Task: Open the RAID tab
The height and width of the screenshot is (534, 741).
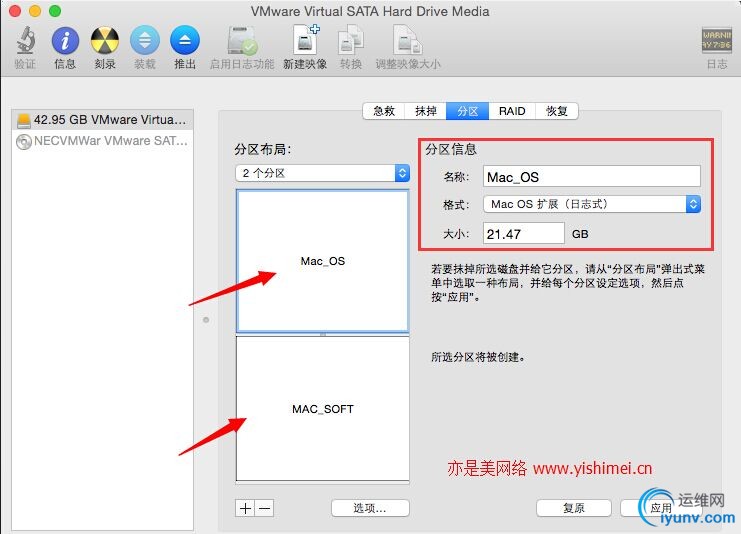Action: pos(512,111)
